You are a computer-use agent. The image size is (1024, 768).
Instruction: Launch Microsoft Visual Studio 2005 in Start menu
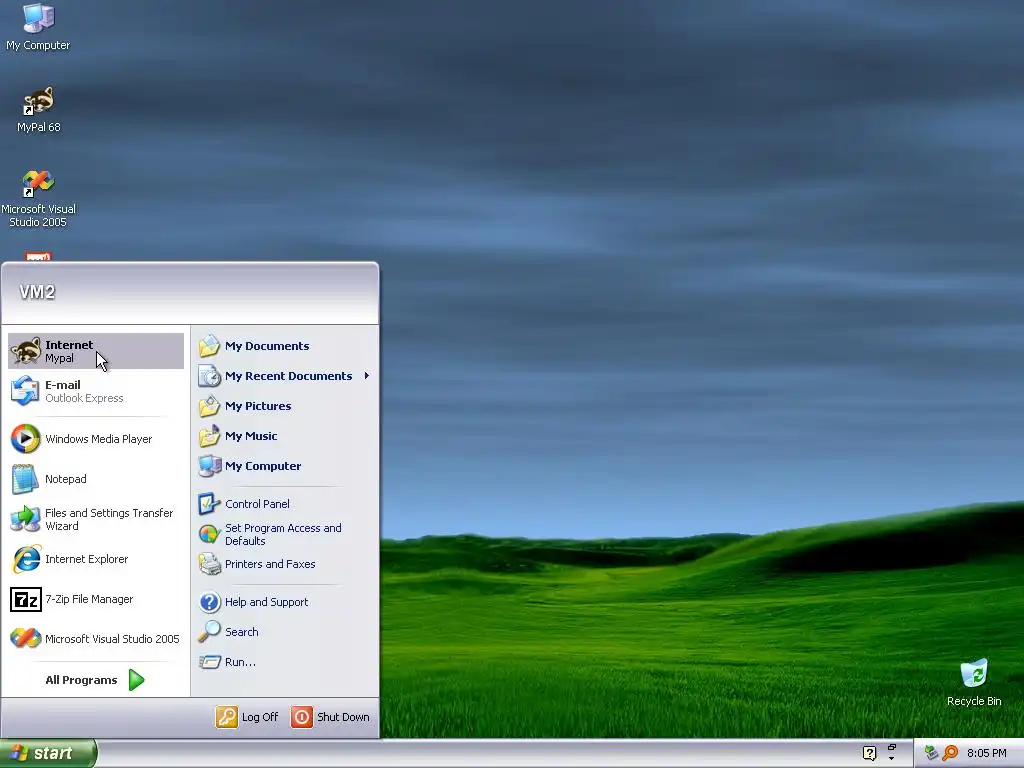[96, 639]
